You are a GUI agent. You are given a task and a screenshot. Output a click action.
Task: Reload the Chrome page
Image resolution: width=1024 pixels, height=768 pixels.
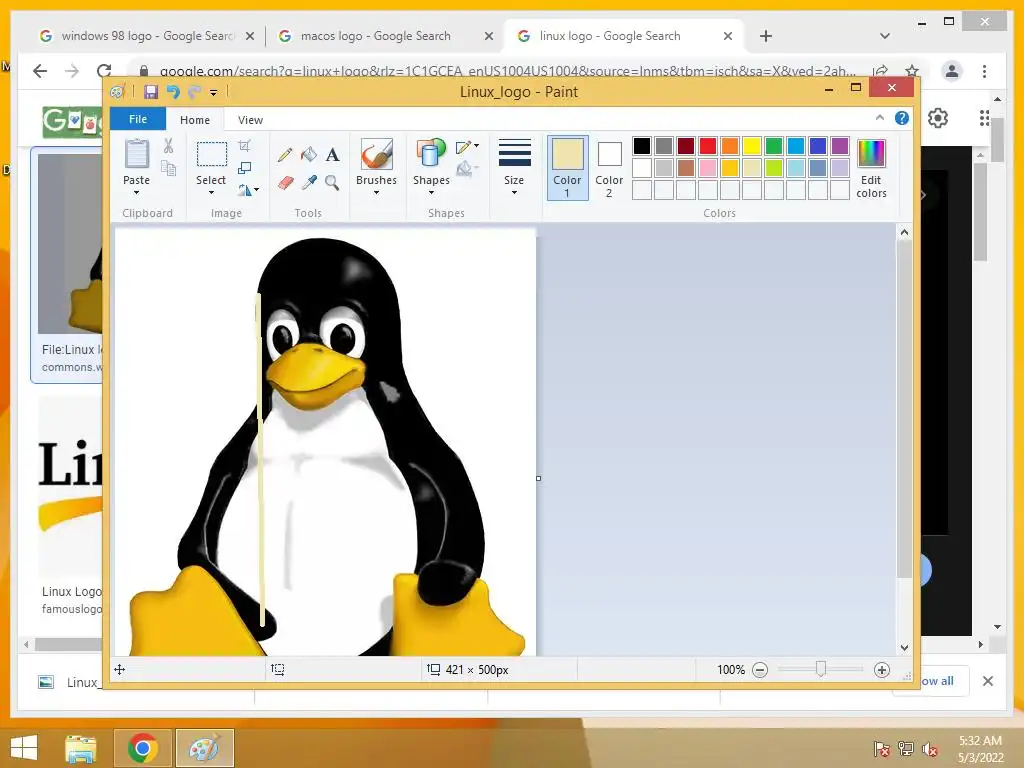pos(104,71)
